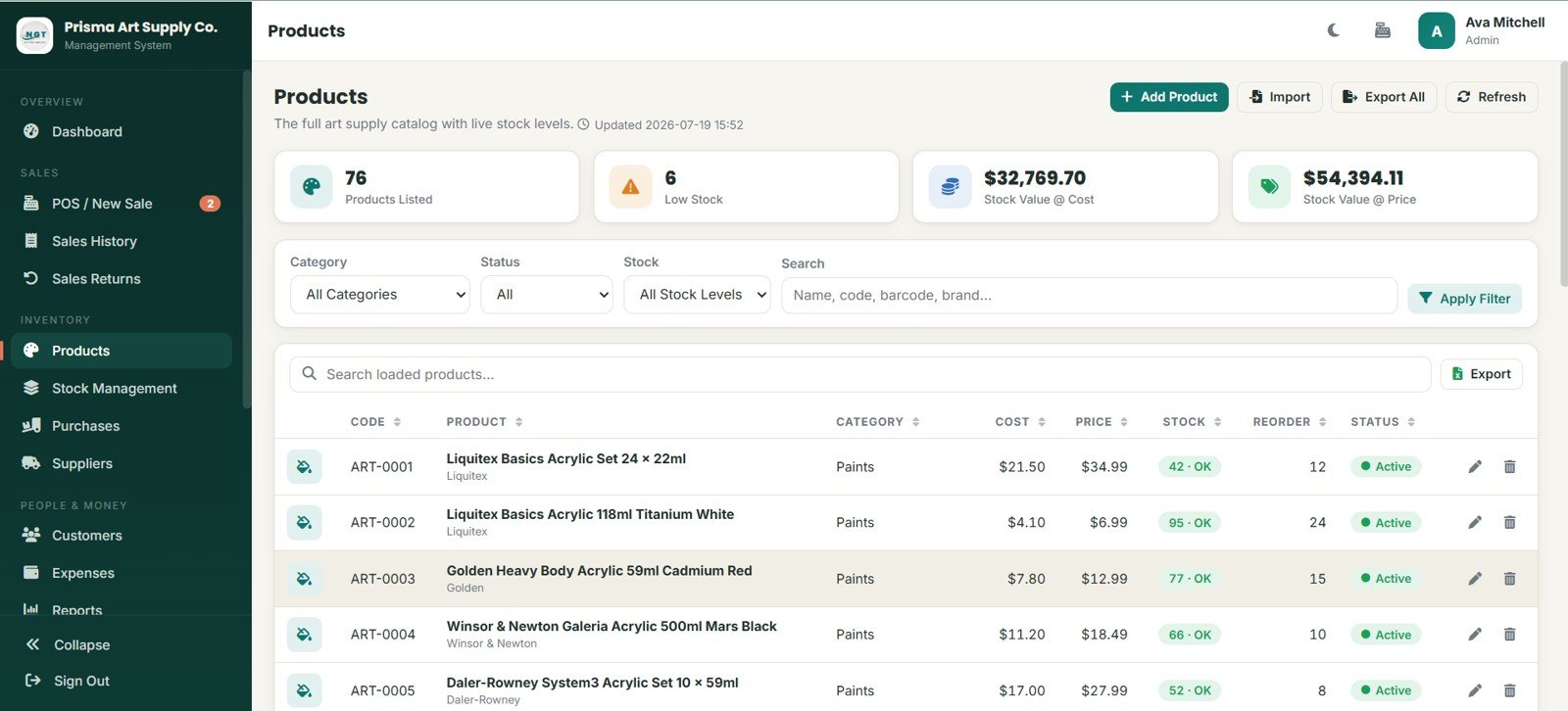Click Ava Mitchell avatar badge
1568x711 pixels.
(1437, 31)
